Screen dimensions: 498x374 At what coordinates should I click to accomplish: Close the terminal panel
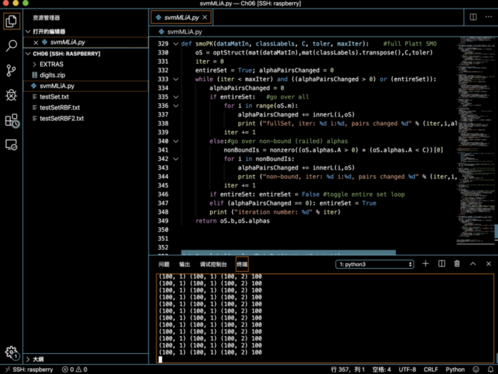(x=488, y=264)
